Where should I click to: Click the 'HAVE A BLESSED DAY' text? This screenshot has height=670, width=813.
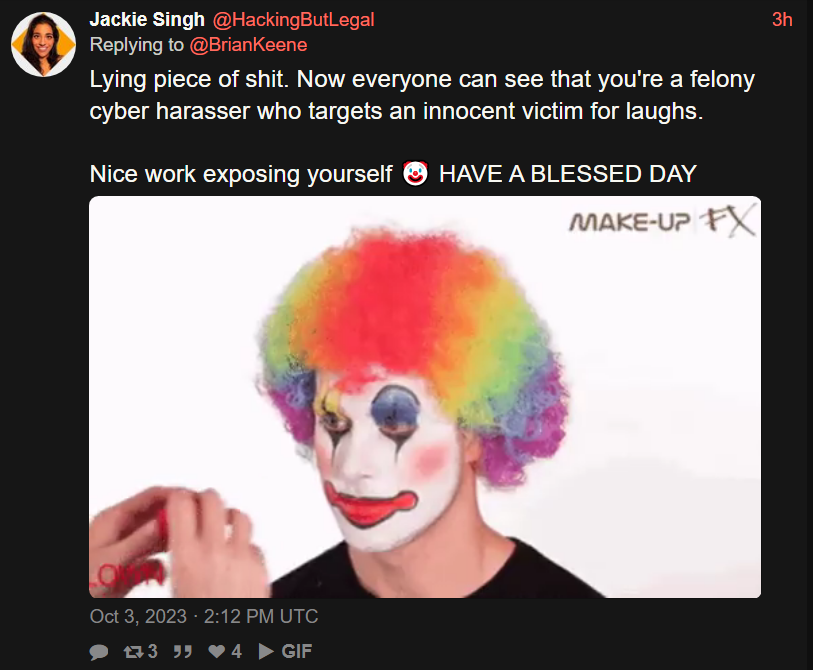[x=568, y=174]
